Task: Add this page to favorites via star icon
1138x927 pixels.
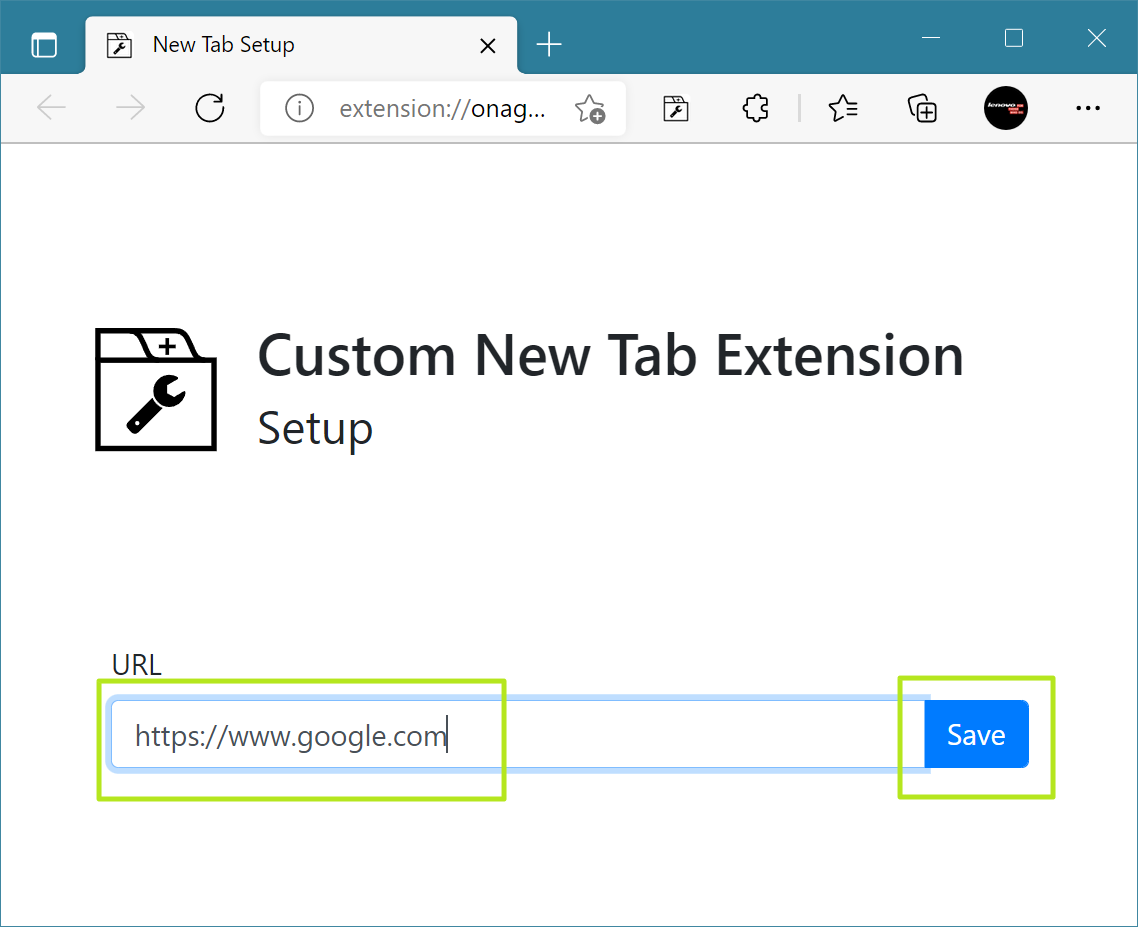Action: click(x=590, y=108)
